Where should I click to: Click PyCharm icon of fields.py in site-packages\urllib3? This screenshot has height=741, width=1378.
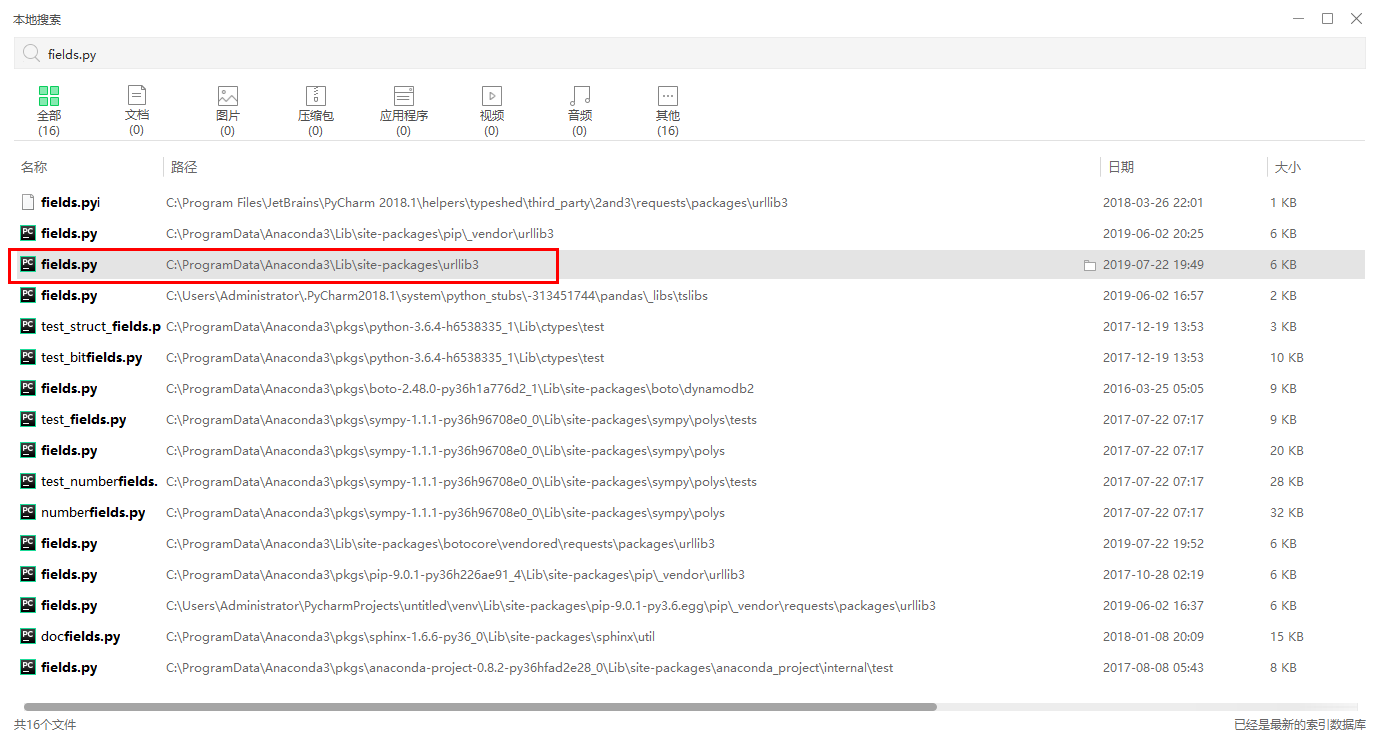28,264
